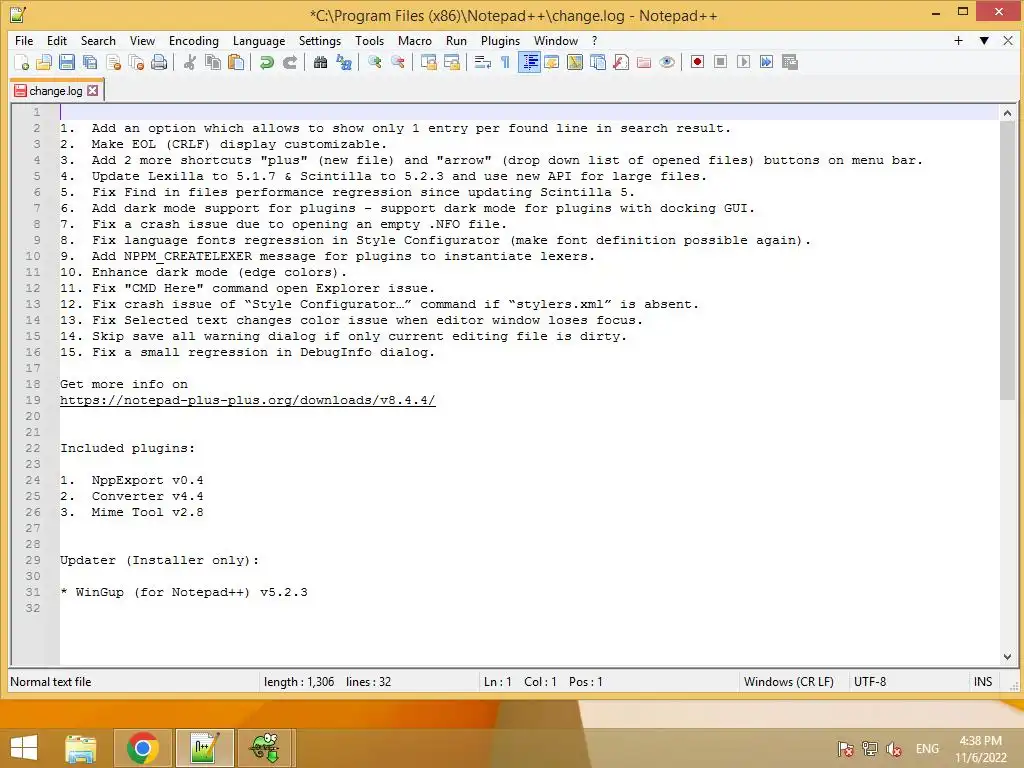
Task: Open the Function List toolbar icon
Action: (621, 62)
